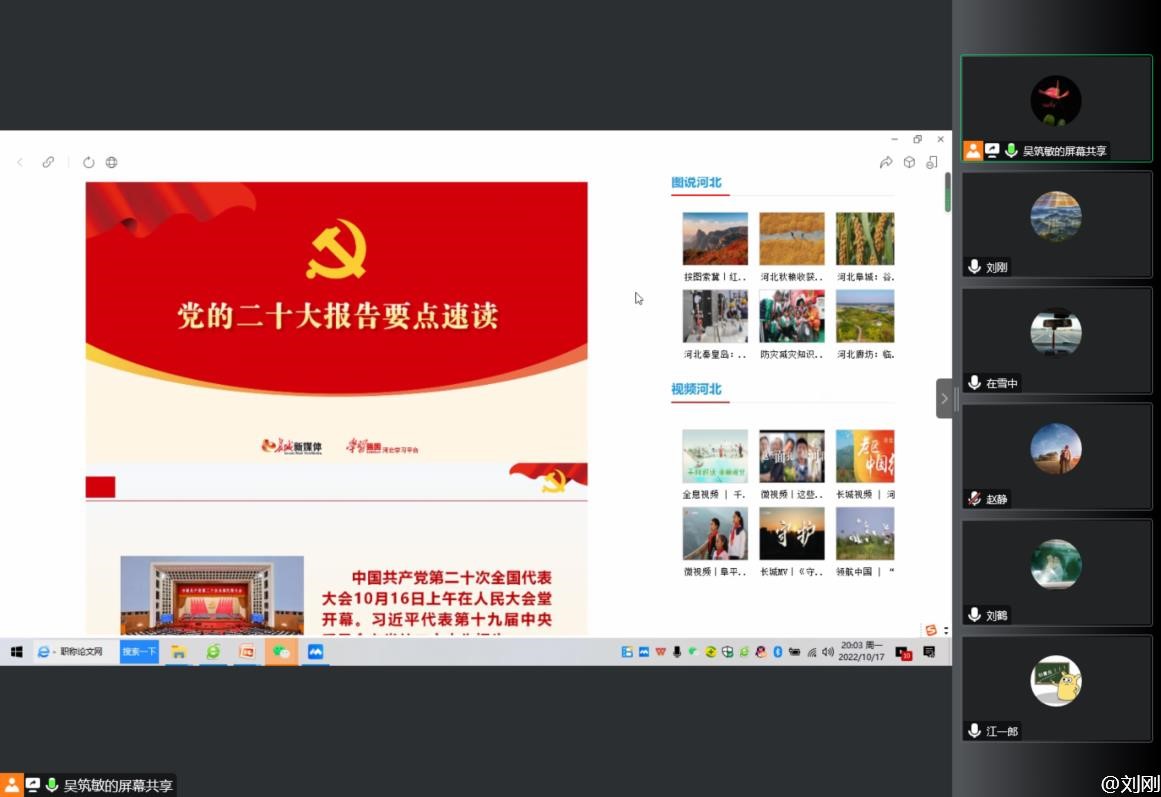1161x797 pixels.
Task: Click the back arrow in browser toolbar
Action: [x=20, y=162]
